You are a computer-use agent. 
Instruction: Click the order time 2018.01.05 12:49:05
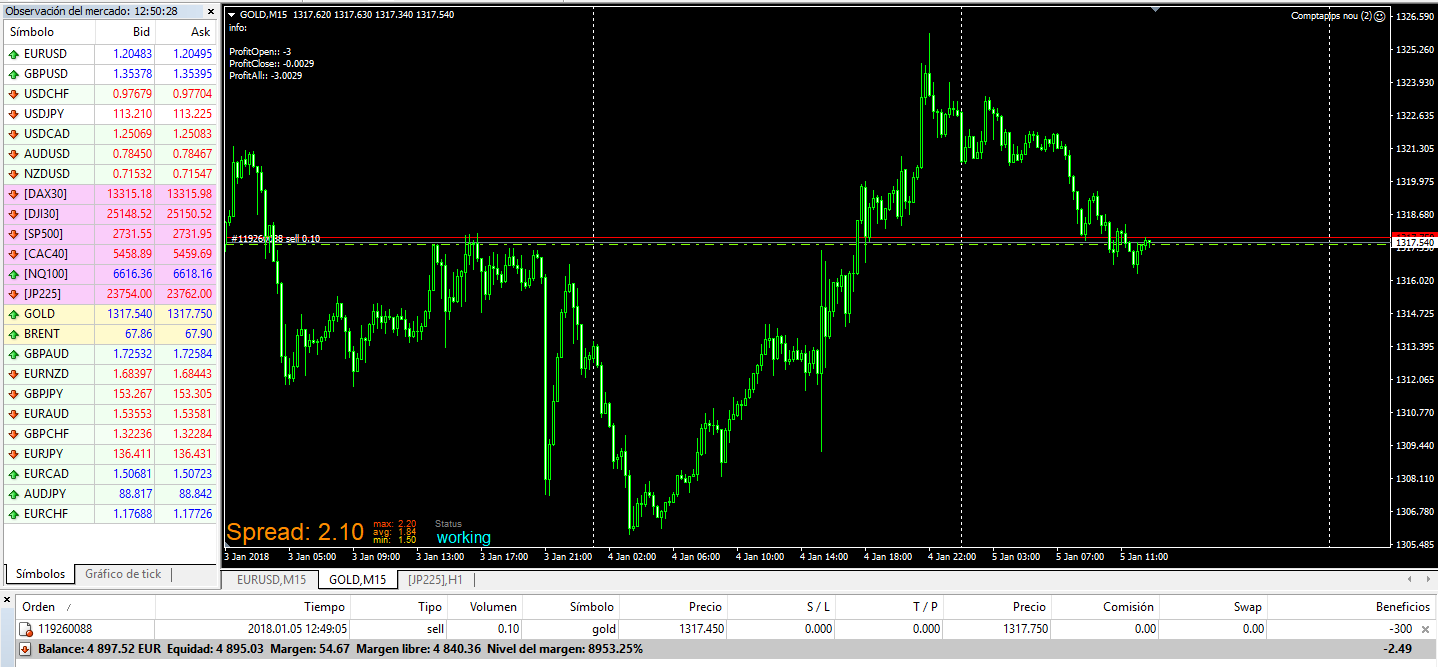coord(297,630)
